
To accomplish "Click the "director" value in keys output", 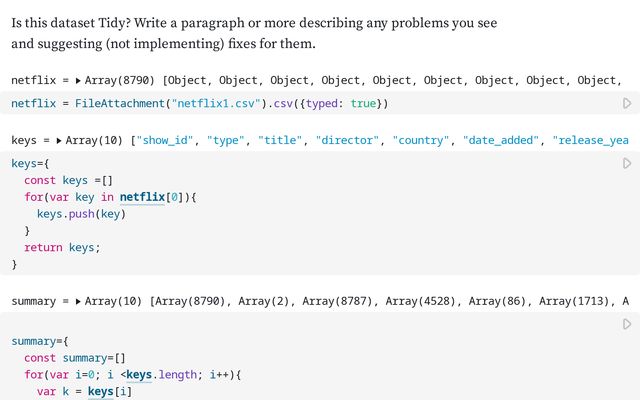I will tap(349, 141).
